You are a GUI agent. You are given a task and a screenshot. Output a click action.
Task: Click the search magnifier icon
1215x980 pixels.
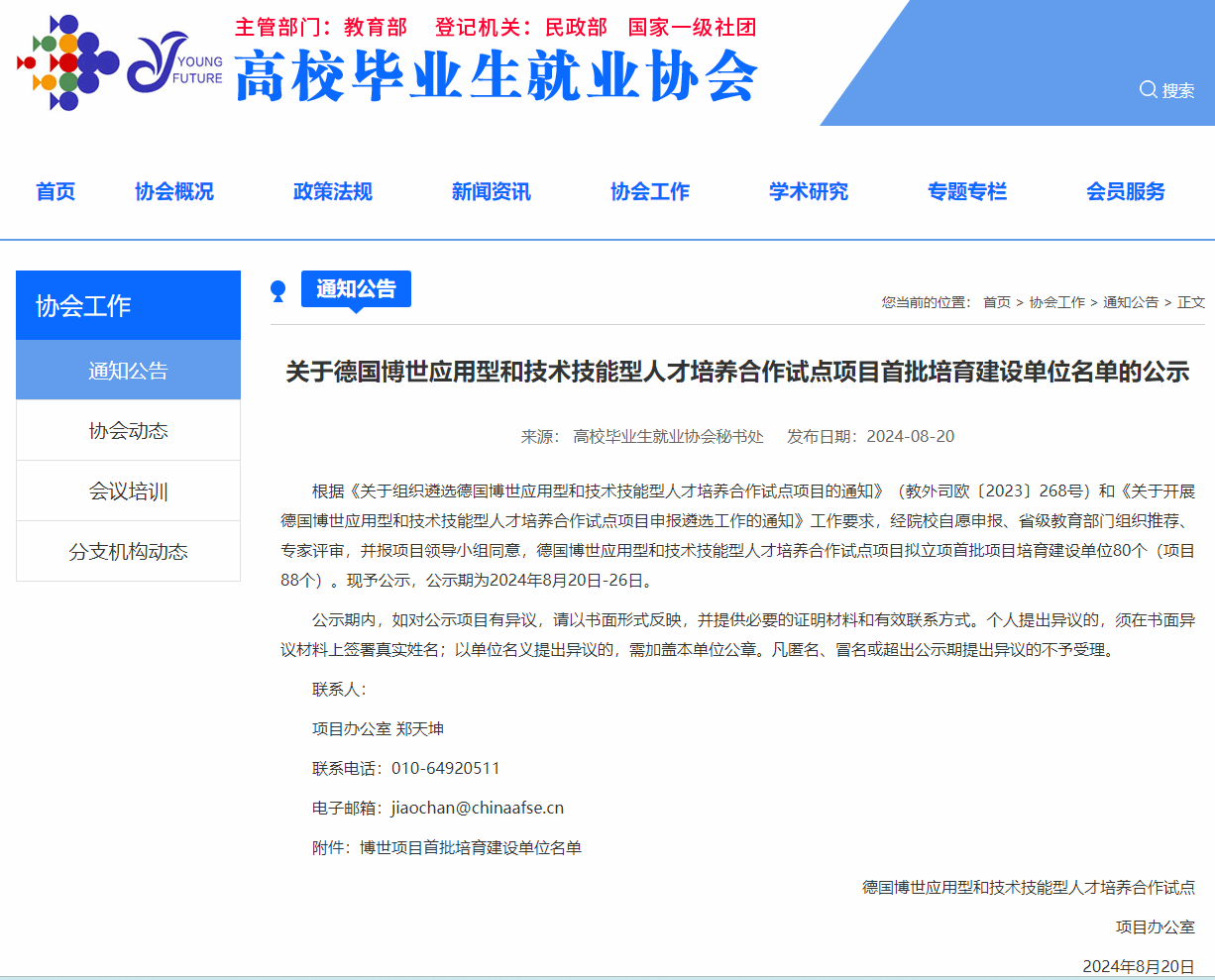click(x=1149, y=89)
